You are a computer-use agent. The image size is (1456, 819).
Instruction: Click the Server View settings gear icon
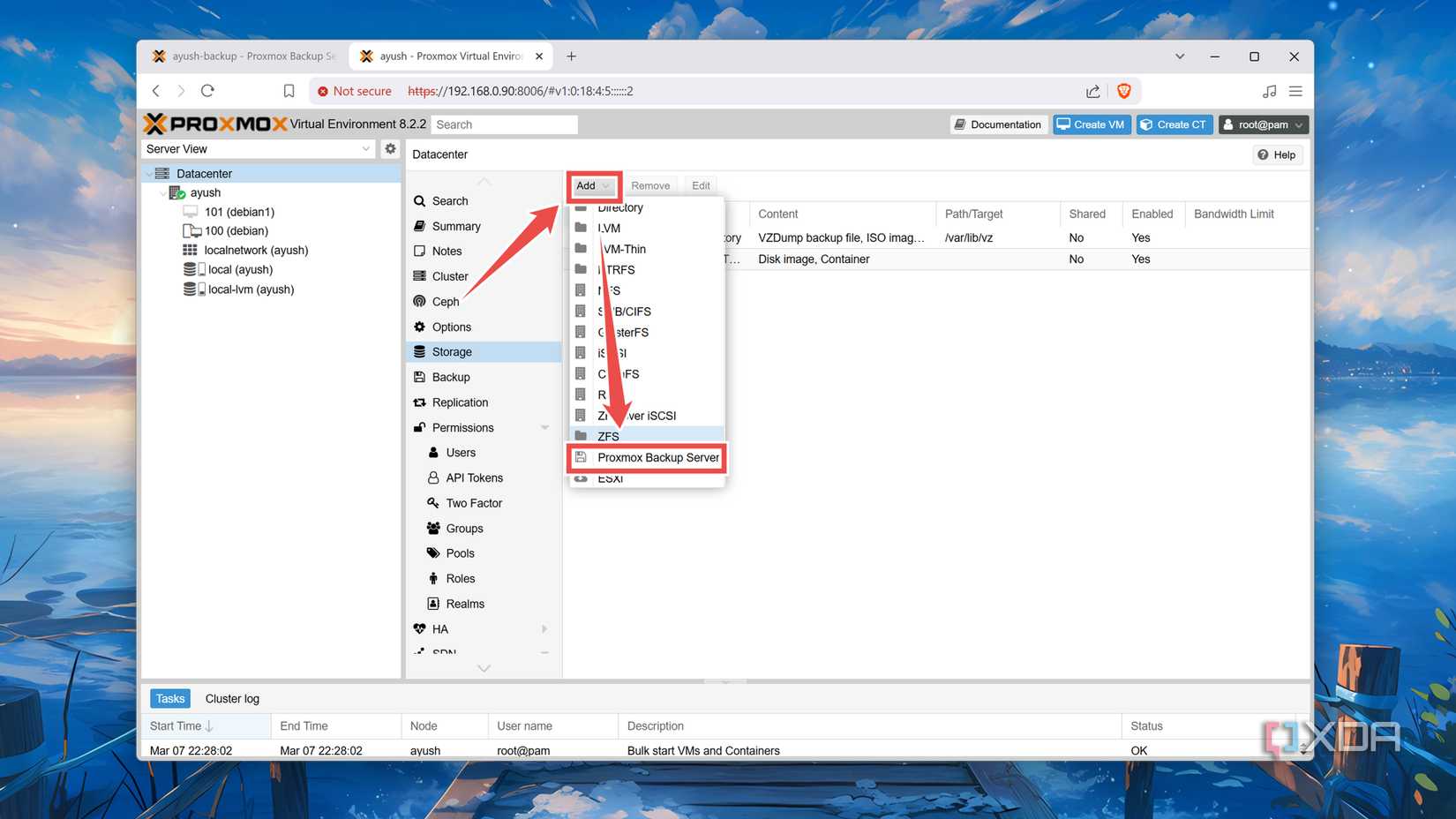[390, 149]
